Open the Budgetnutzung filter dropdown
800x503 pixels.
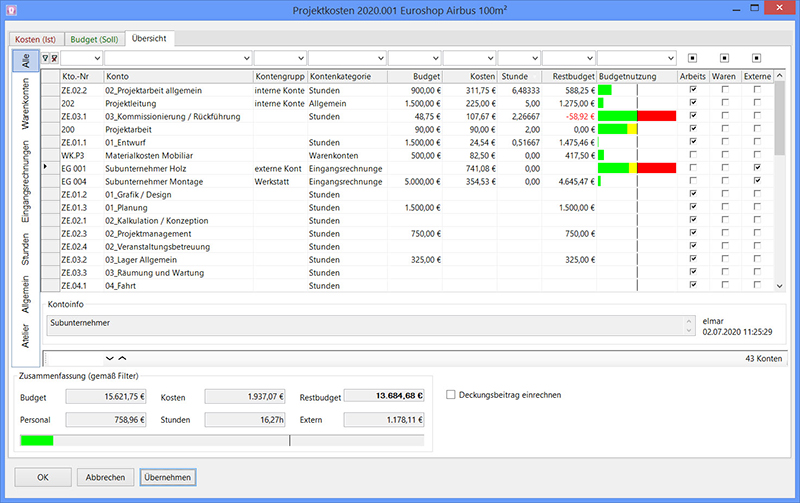670,59
